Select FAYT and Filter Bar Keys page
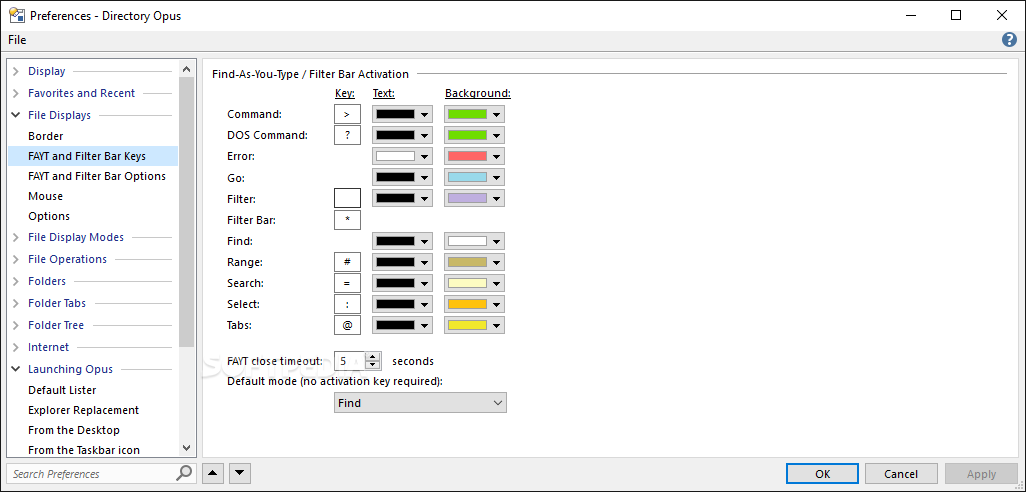Screen dimensions: 1026x492 click(92, 156)
